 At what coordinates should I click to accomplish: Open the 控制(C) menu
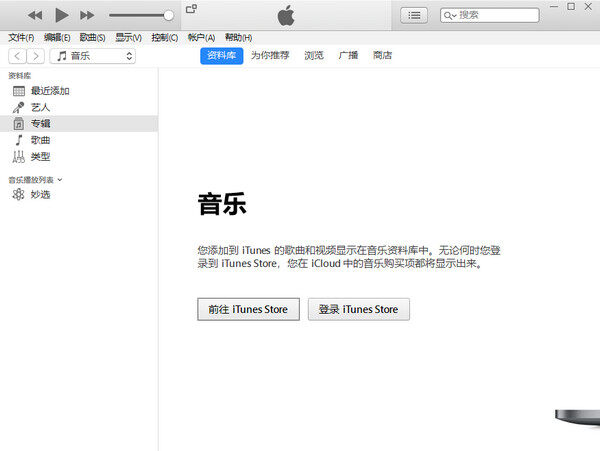165,37
